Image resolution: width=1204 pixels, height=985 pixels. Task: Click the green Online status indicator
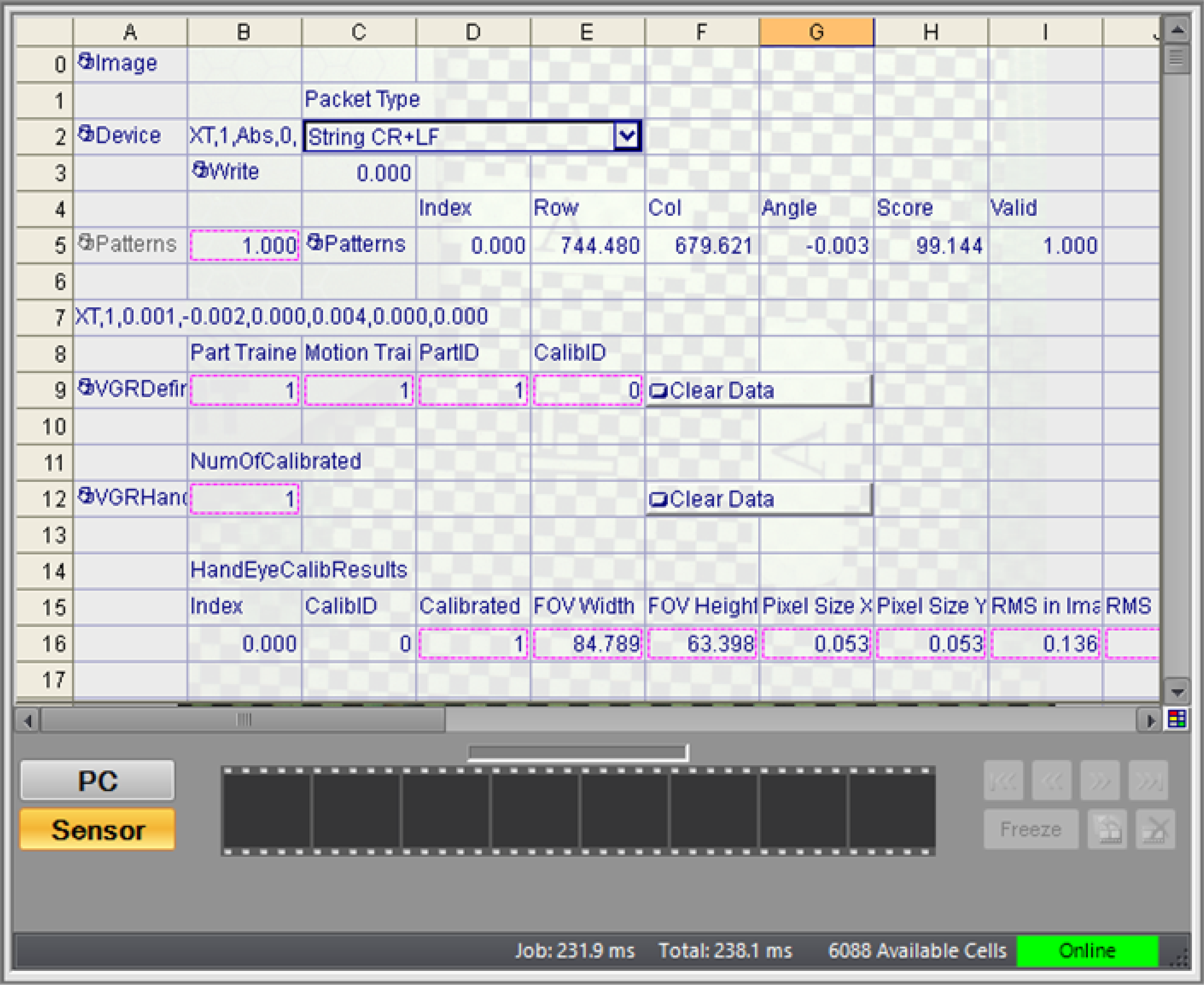point(1087,950)
